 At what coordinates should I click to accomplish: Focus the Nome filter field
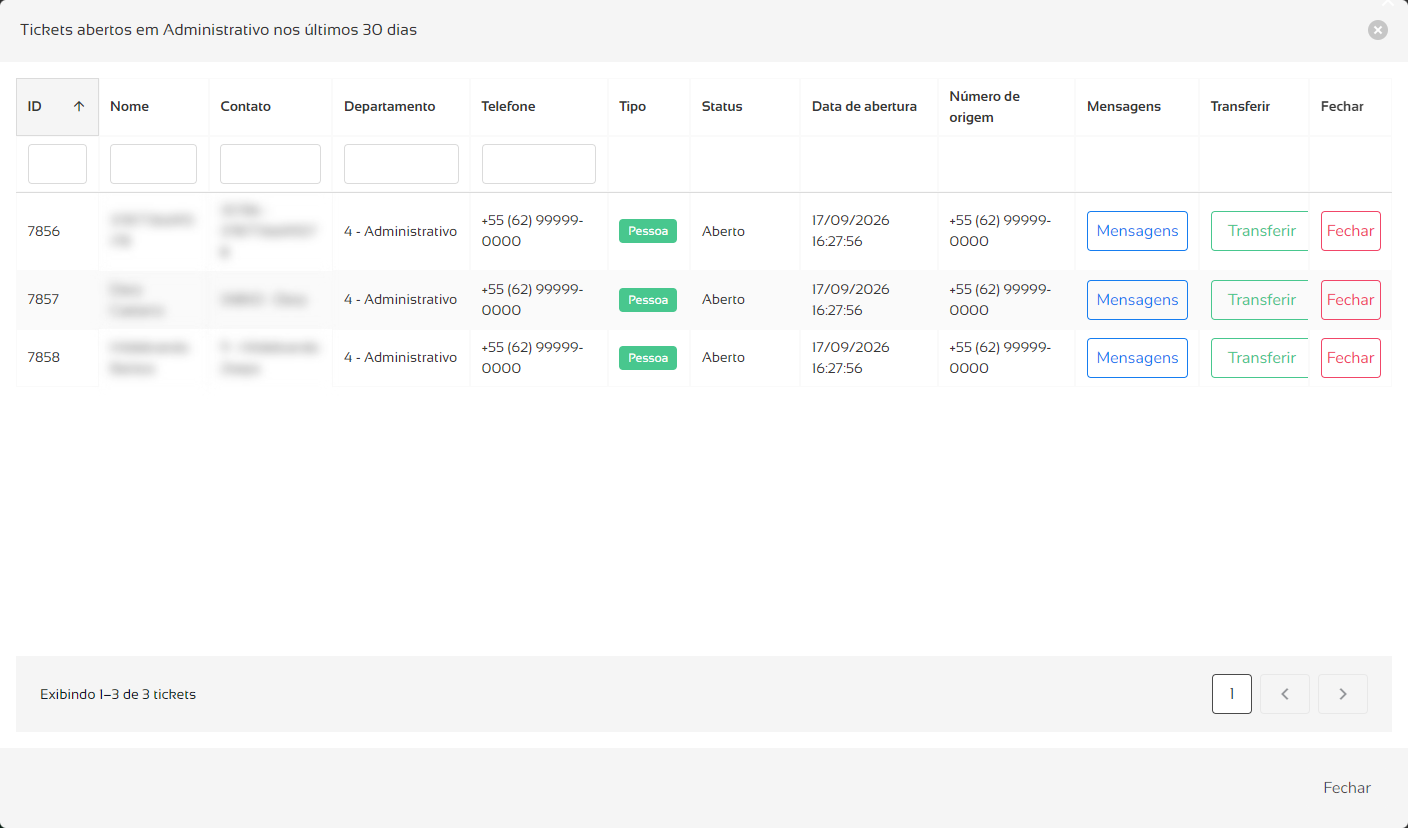point(153,164)
